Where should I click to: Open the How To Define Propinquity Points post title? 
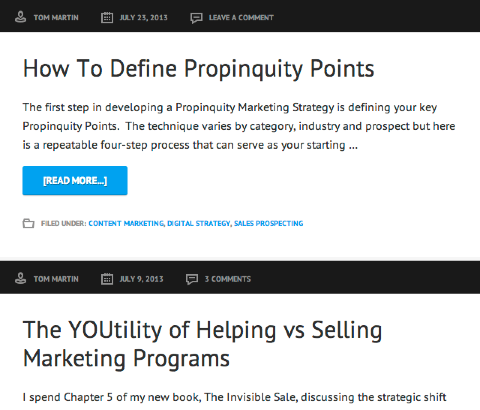point(199,69)
